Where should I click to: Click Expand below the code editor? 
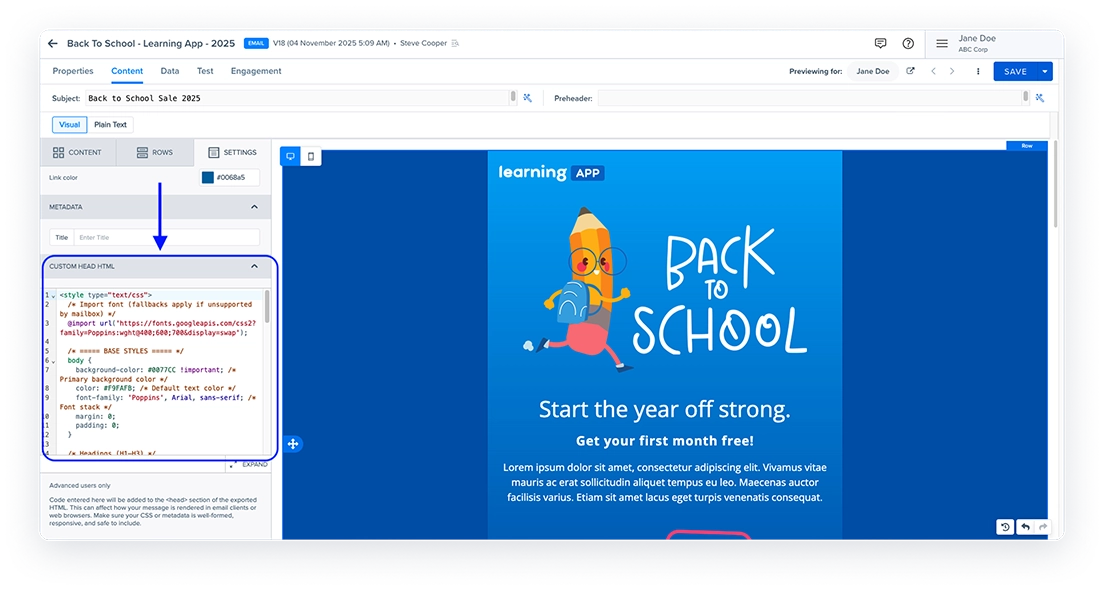(x=254, y=465)
